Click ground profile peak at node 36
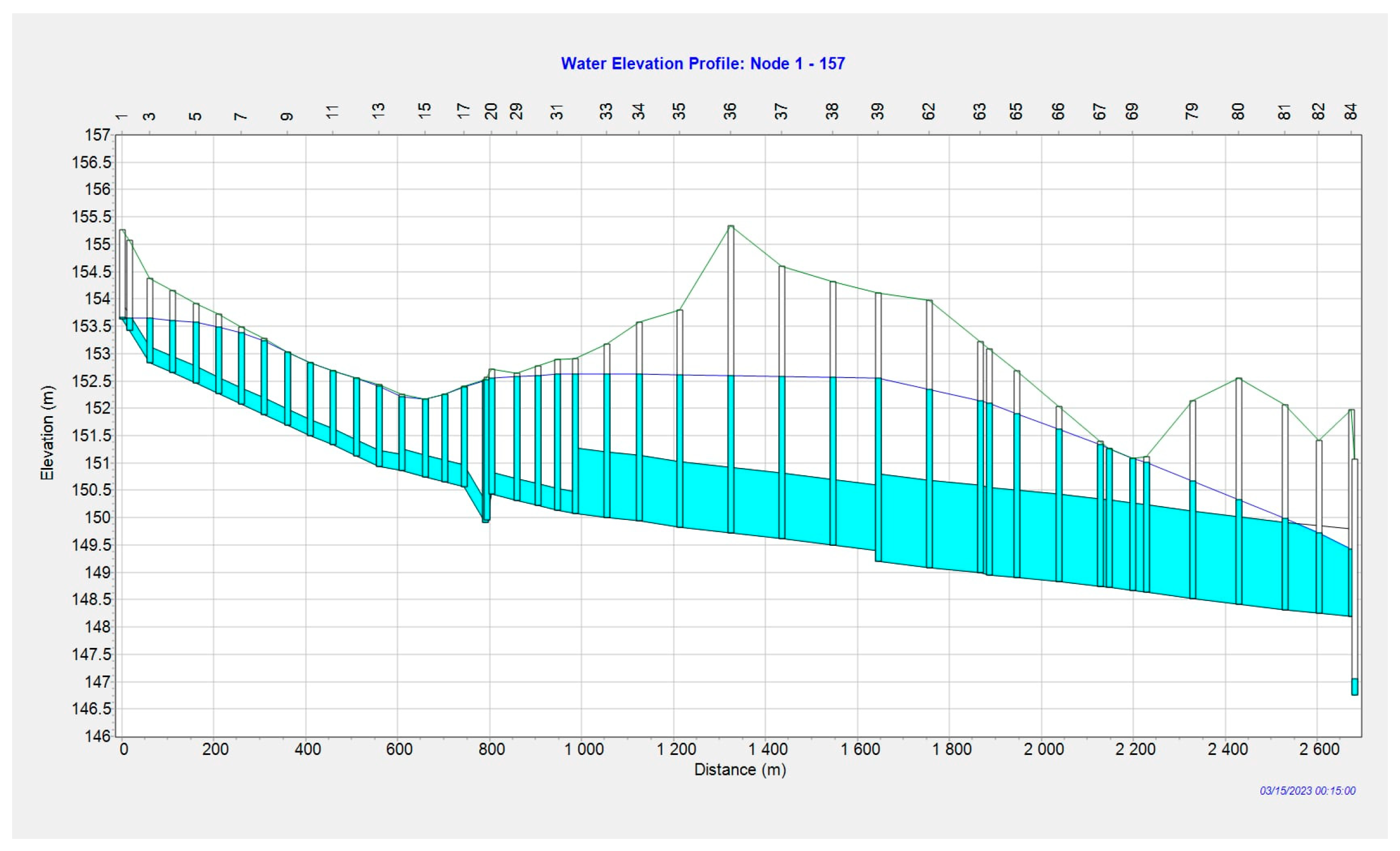The height and width of the screenshot is (851, 1400). [731, 227]
